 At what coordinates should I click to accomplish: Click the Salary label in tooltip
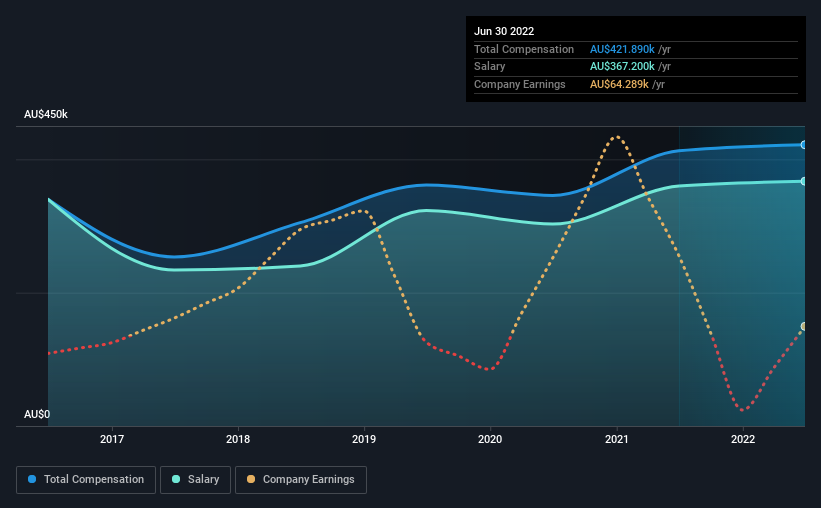(490, 67)
